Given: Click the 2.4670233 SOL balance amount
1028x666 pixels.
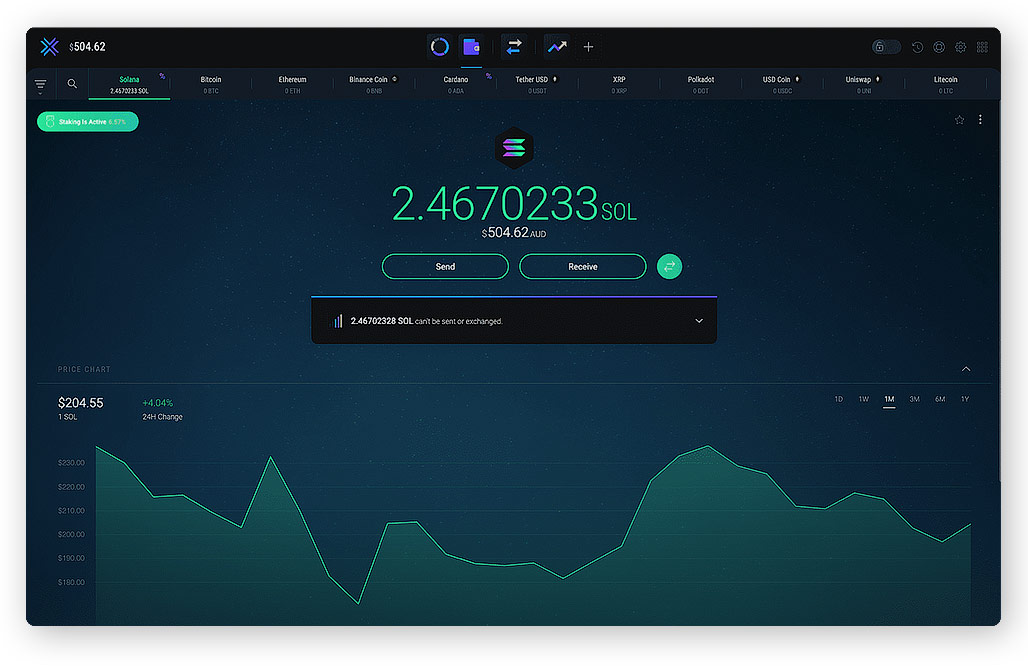Looking at the screenshot, I should pyautogui.click(x=514, y=203).
